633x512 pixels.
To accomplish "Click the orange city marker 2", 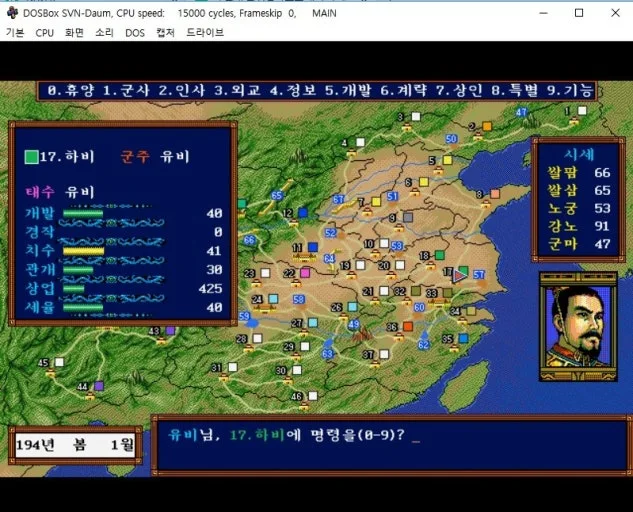I will point(487,126).
